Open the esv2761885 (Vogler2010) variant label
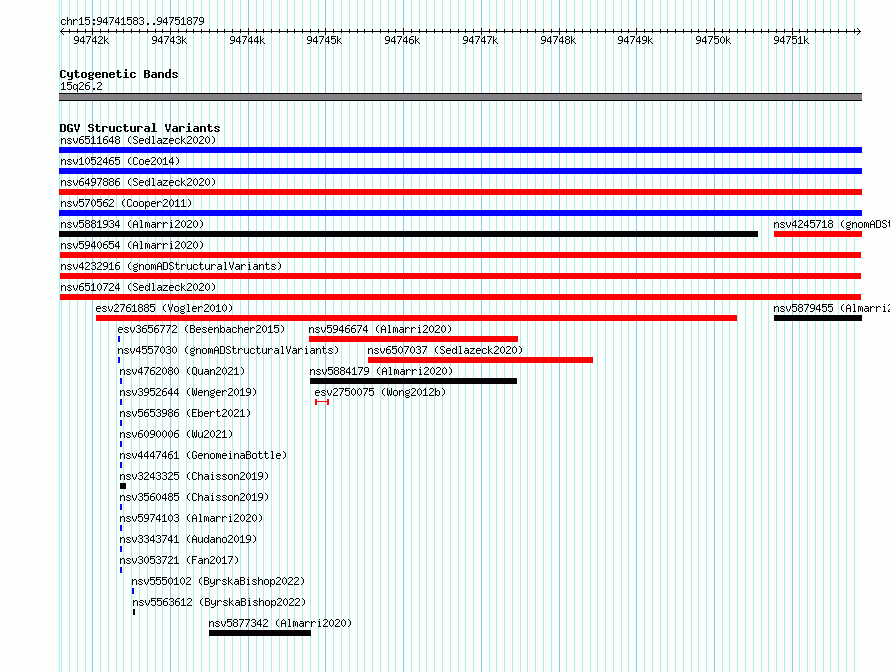 coord(164,308)
